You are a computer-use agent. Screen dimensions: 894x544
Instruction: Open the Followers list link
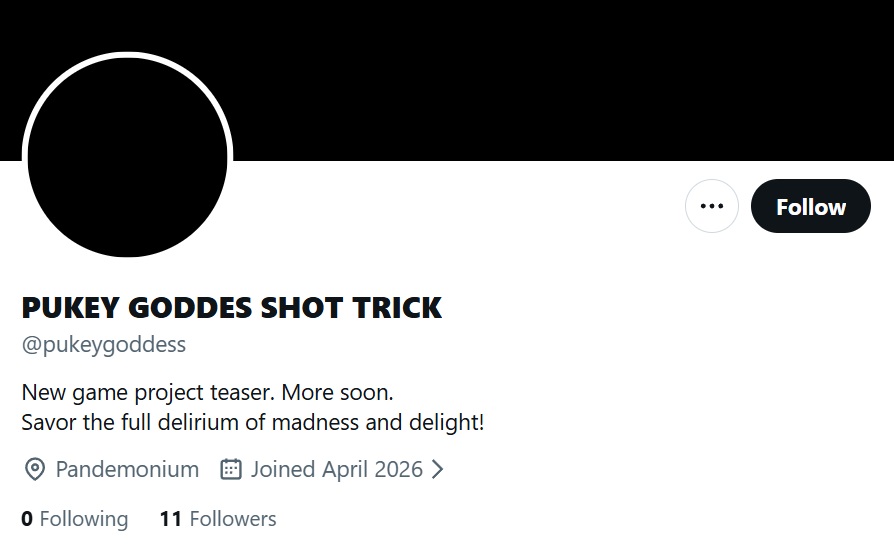[218, 519]
